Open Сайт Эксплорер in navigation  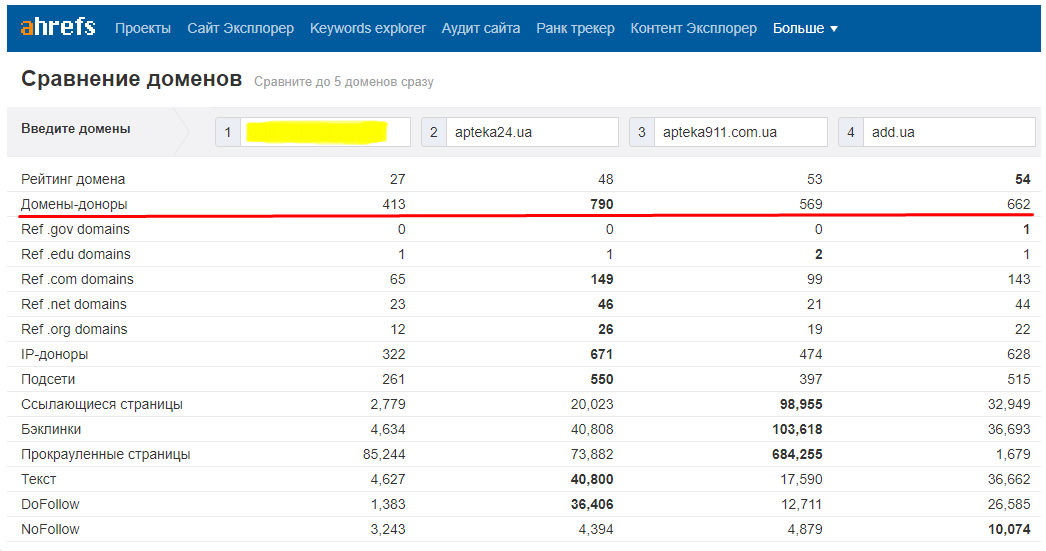point(240,28)
